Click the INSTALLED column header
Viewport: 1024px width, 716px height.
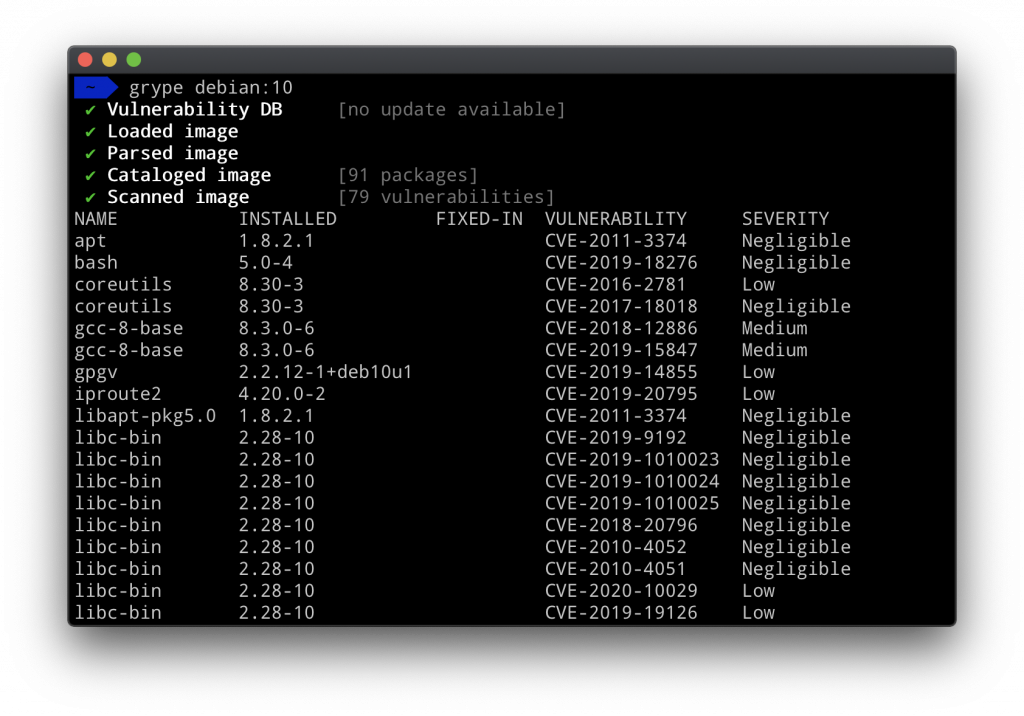pos(288,219)
